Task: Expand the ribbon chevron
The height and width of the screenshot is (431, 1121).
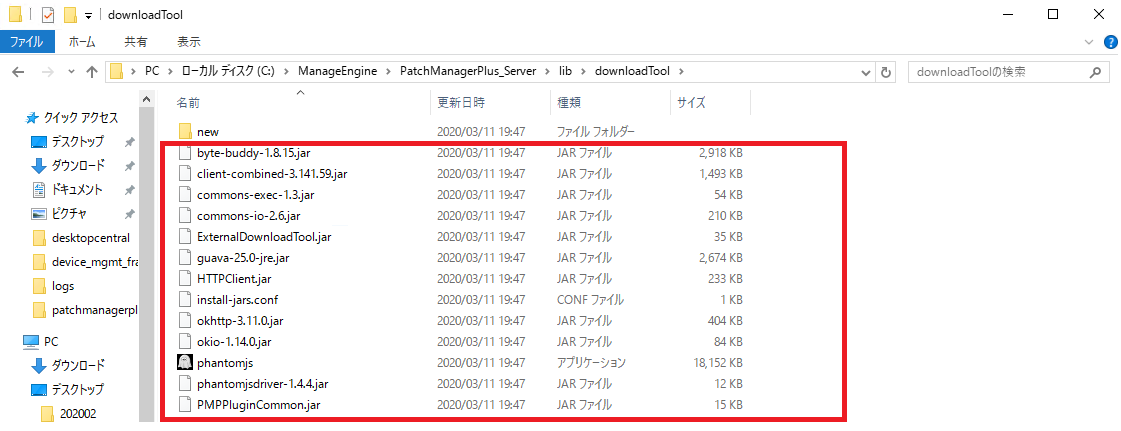Action: (1089, 41)
